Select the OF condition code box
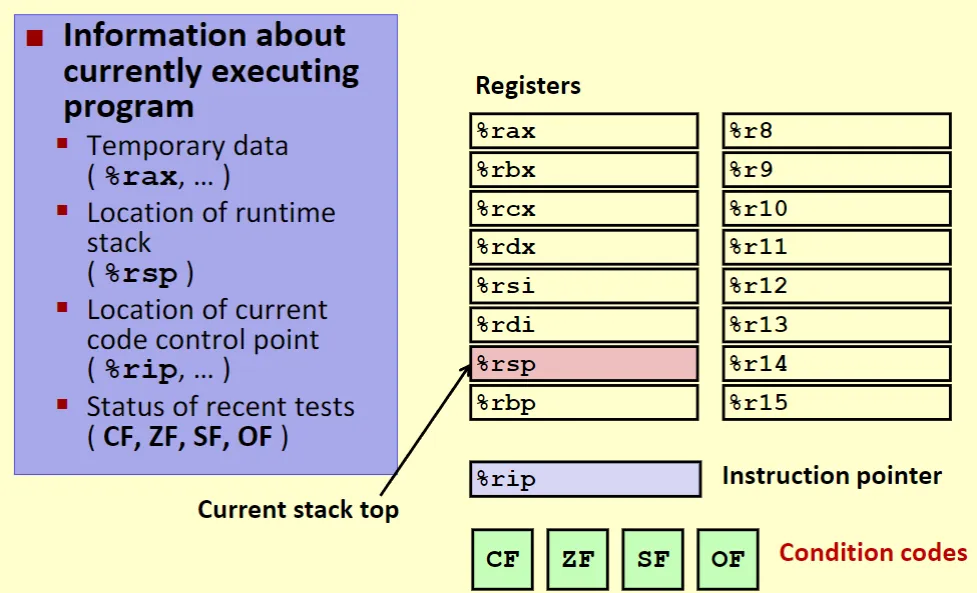Image resolution: width=977 pixels, height=593 pixels. point(728,559)
